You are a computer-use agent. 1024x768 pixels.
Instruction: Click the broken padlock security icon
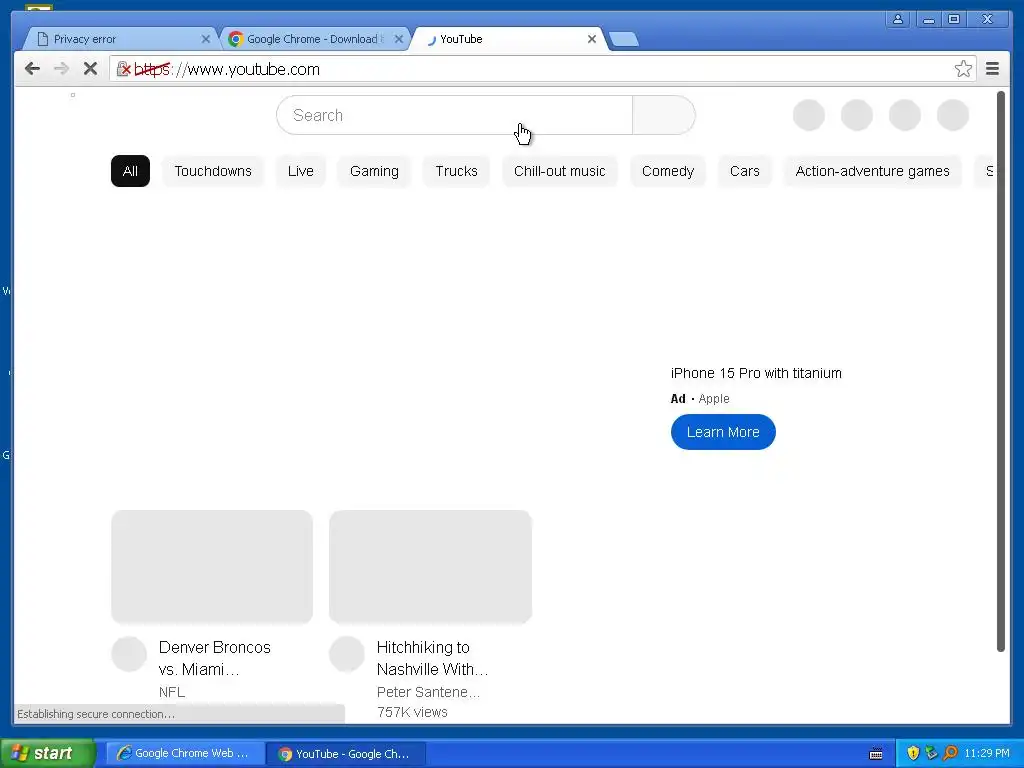point(123,69)
